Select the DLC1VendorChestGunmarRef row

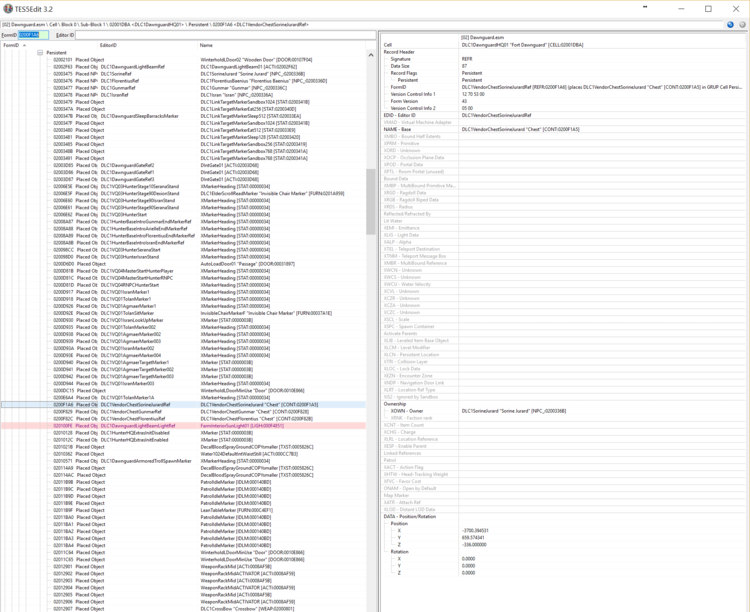tap(183, 412)
